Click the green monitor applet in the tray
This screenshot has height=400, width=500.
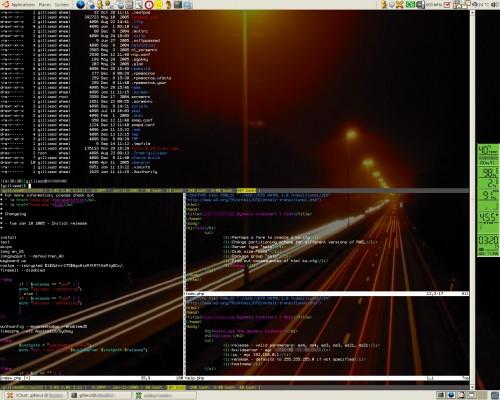tap(410, 5)
